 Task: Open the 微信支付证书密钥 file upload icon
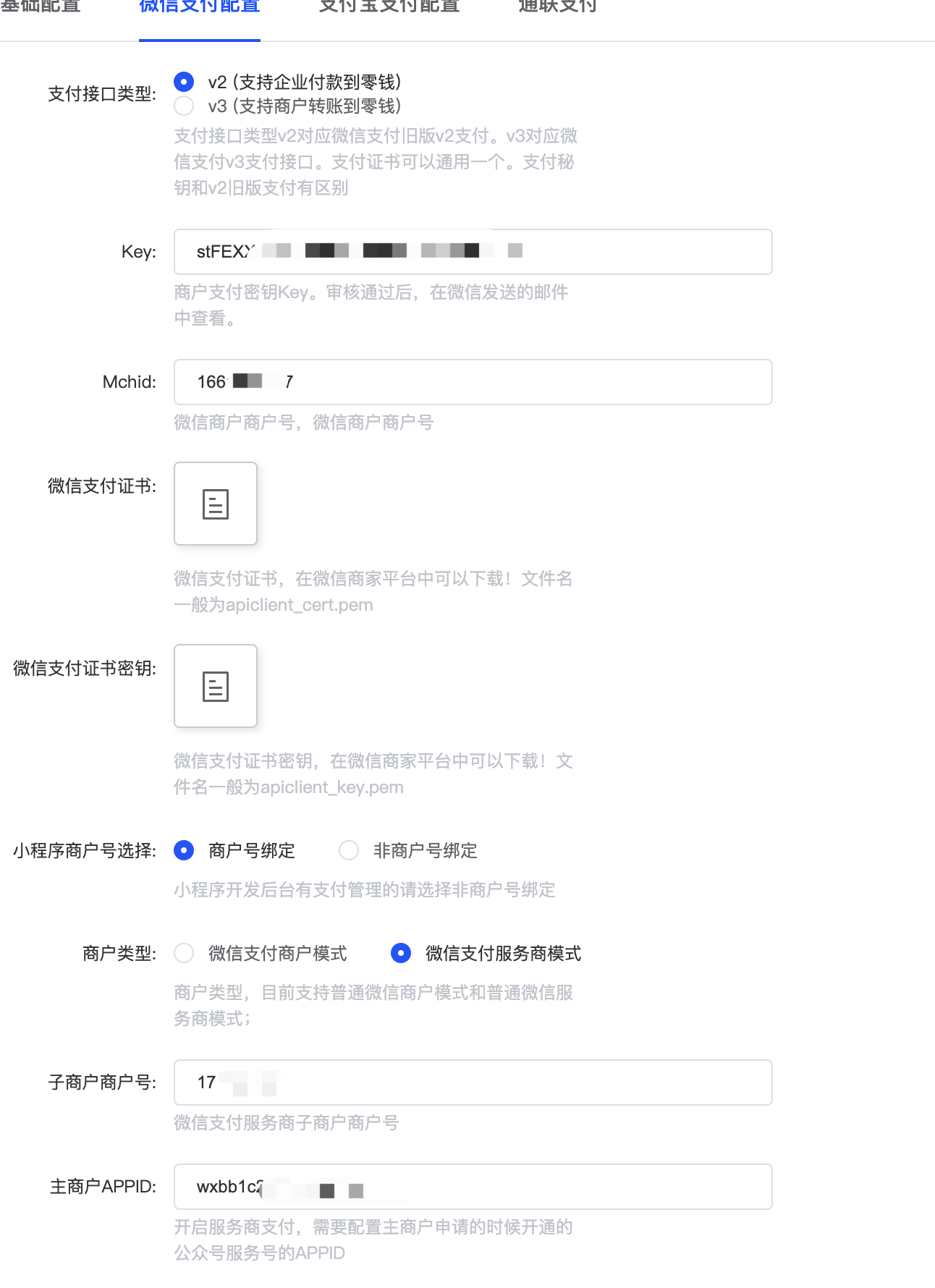(216, 686)
